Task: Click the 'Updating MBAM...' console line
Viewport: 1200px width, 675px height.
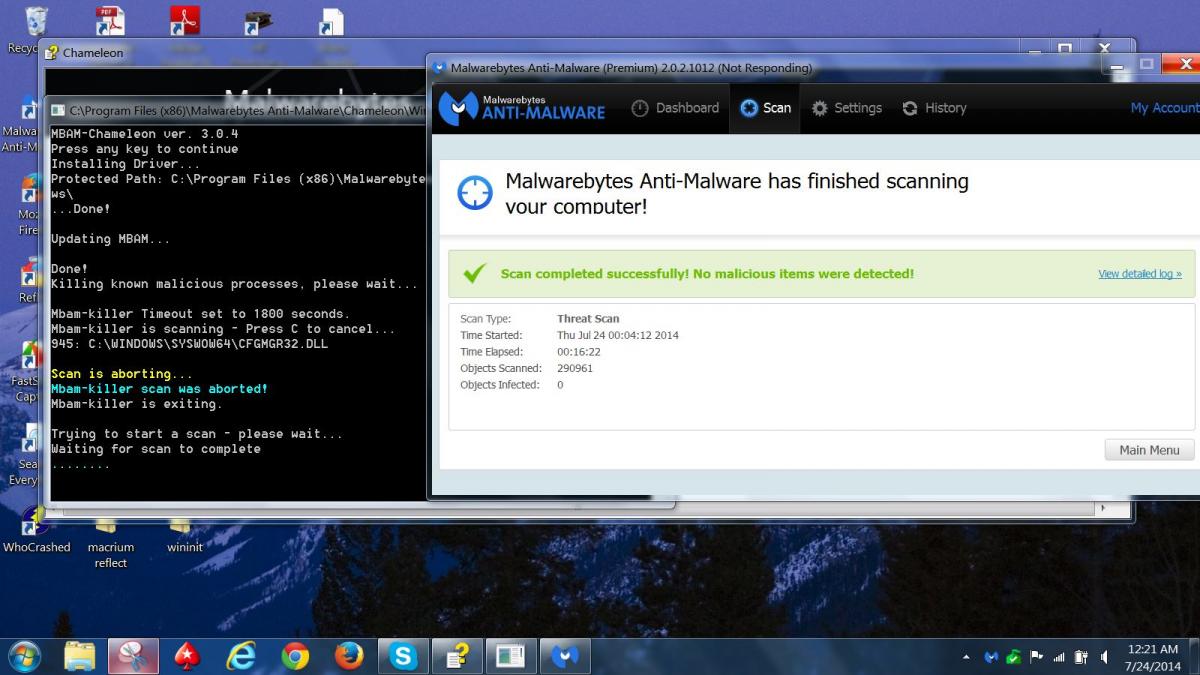Action: pyautogui.click(x=110, y=239)
